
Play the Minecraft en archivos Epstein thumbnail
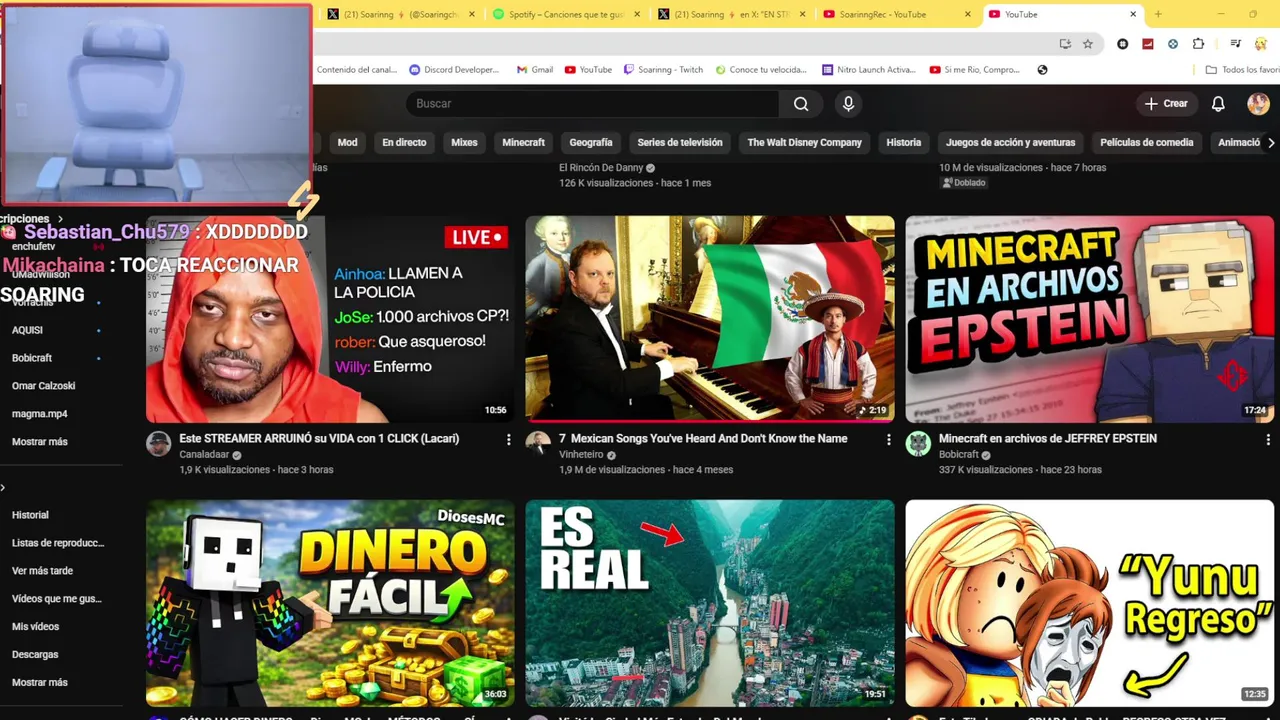1090,319
